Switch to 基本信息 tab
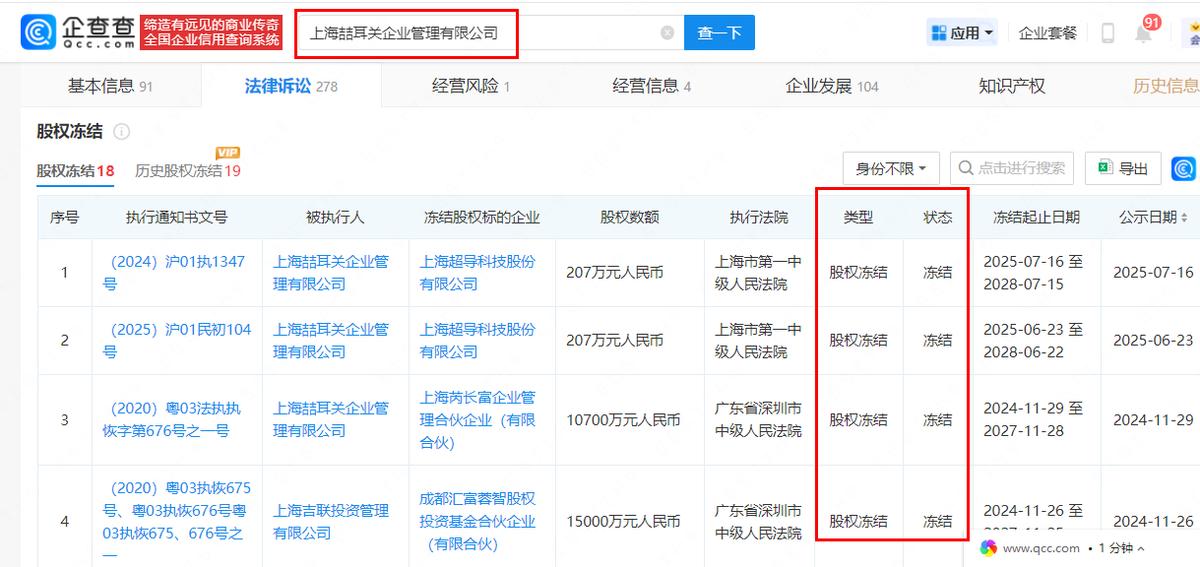Image resolution: width=1200 pixels, height=567 pixels. click(110, 86)
